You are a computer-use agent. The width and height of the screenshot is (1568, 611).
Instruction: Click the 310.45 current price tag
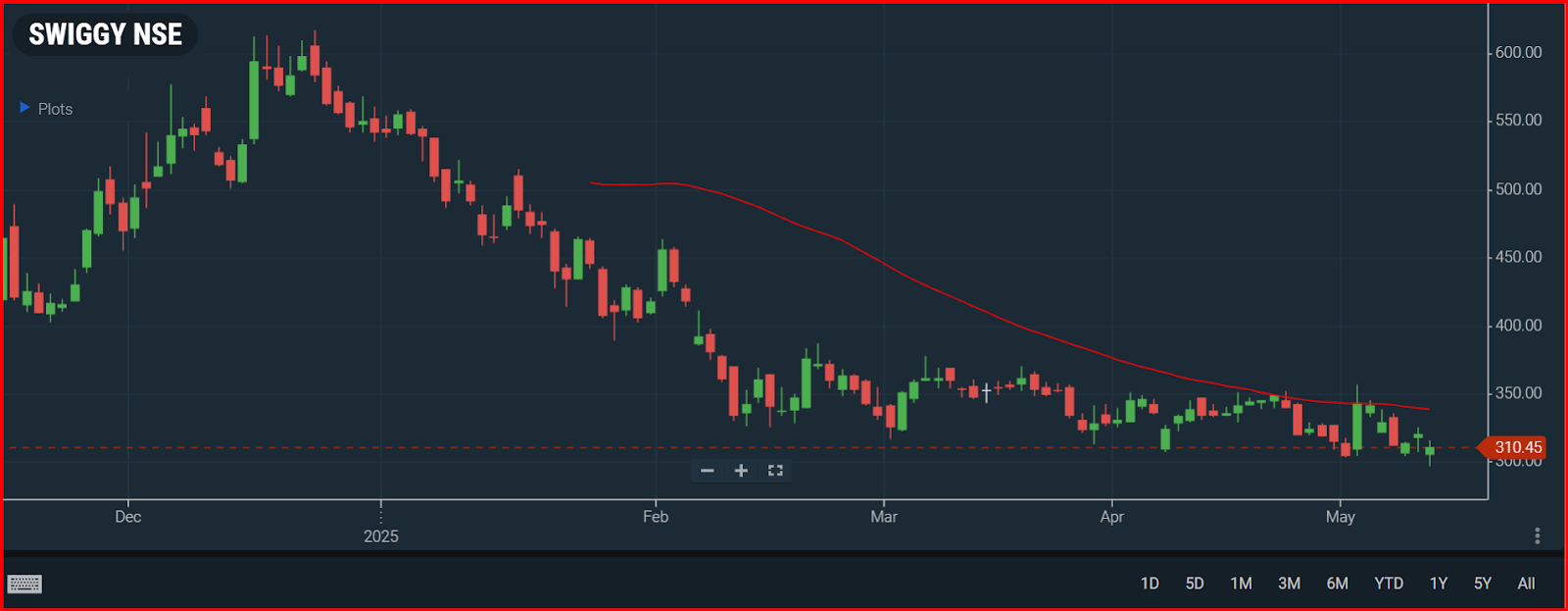pos(1512,447)
